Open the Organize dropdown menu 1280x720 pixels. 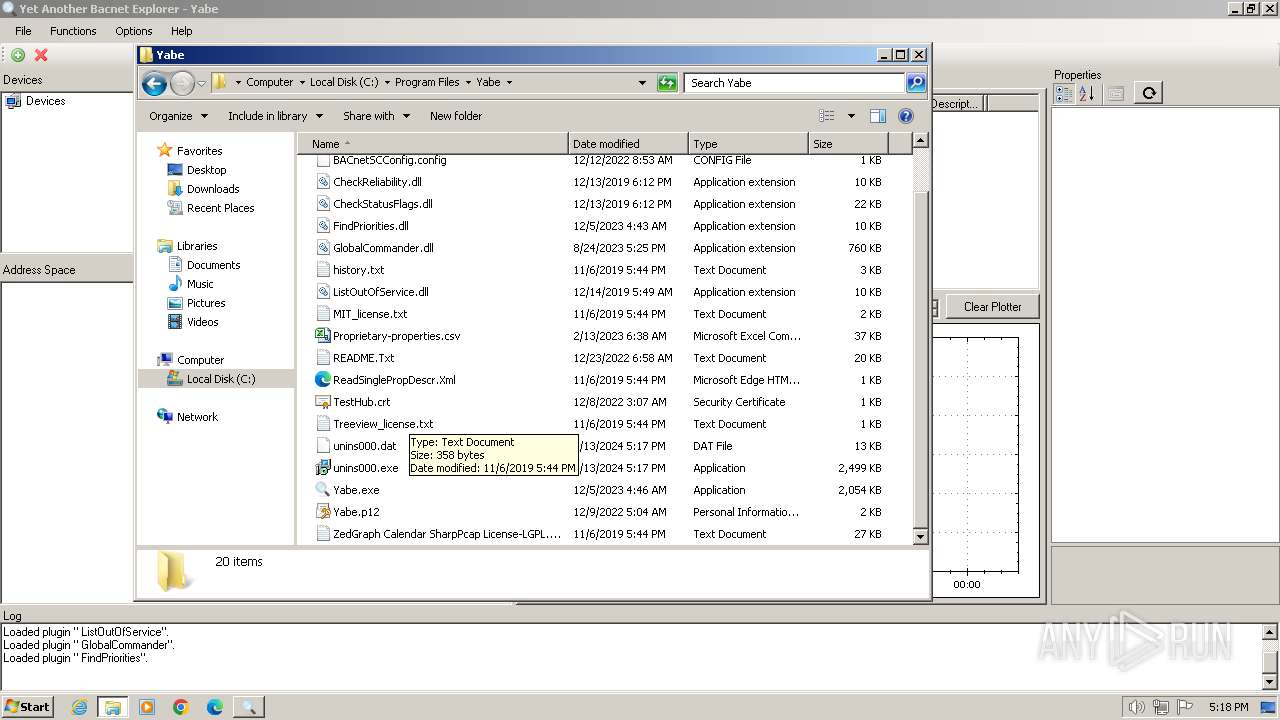tap(178, 116)
